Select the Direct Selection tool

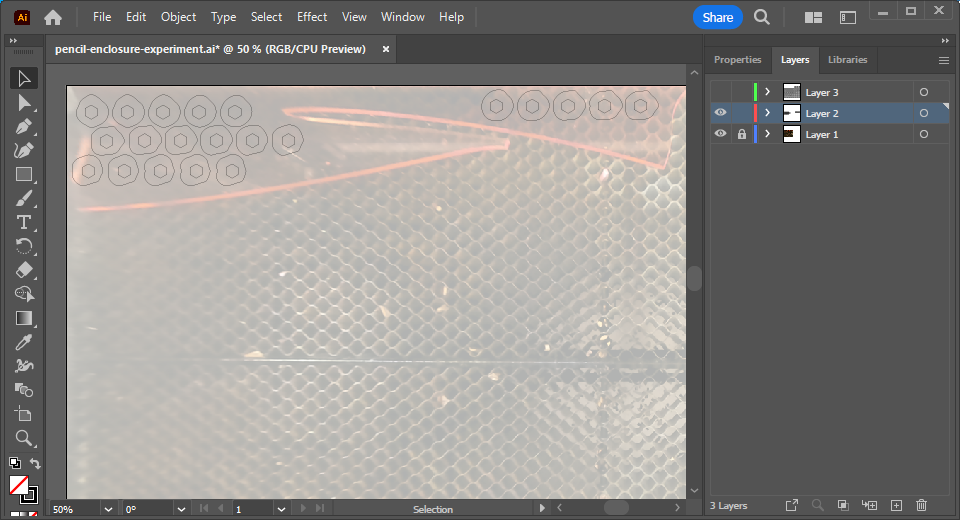point(24,102)
